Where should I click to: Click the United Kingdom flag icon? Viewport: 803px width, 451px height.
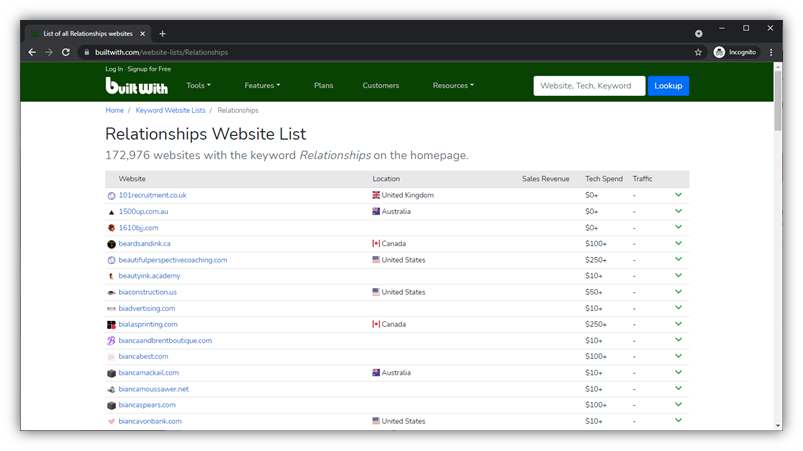[376, 195]
